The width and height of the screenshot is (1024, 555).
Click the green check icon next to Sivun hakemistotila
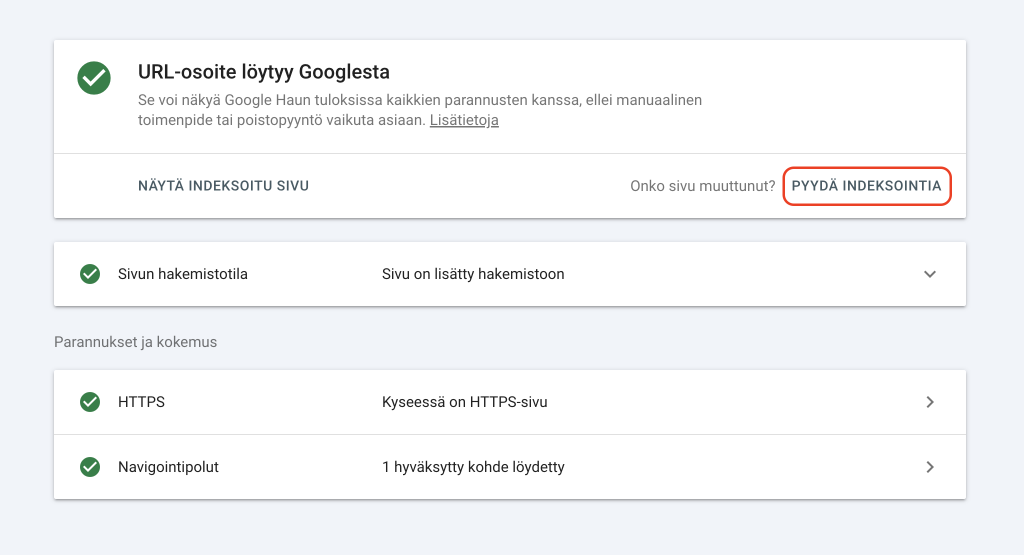coord(90,274)
